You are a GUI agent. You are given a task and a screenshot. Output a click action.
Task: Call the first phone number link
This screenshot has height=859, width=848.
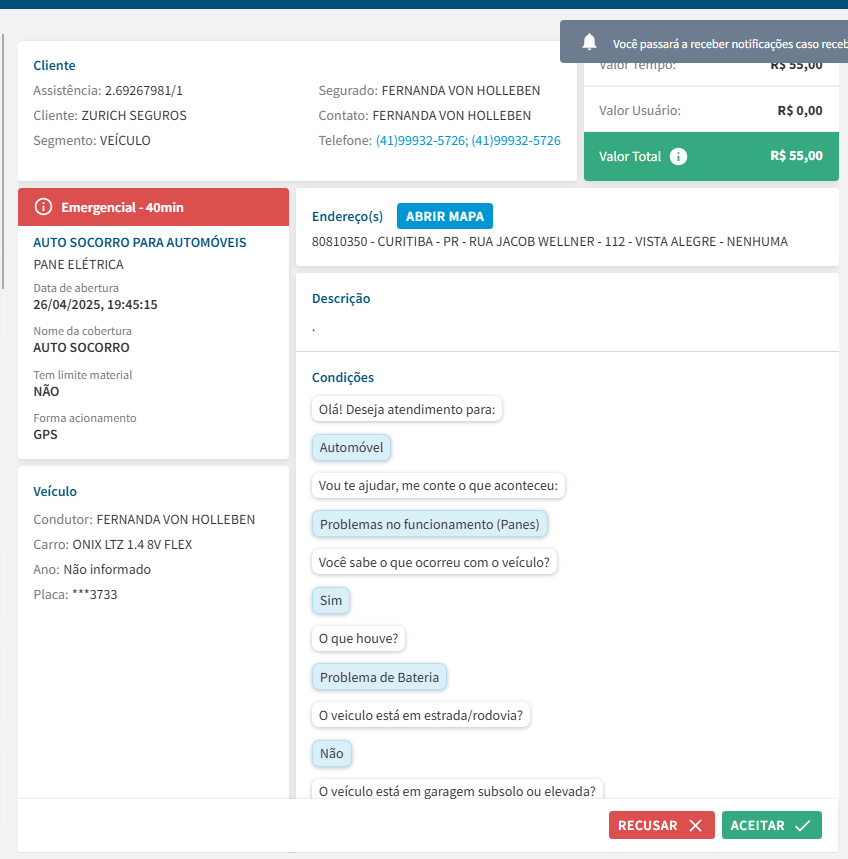pyautogui.click(x=420, y=141)
